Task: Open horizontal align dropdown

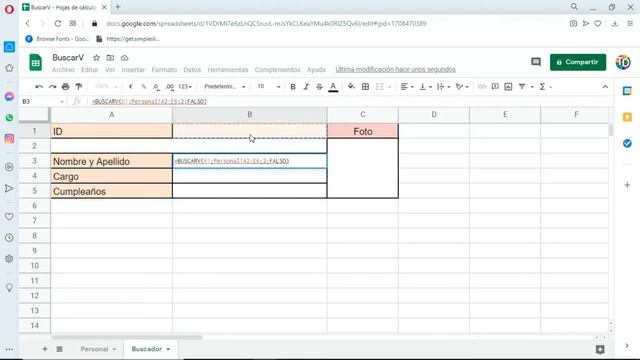Action: click(407, 87)
